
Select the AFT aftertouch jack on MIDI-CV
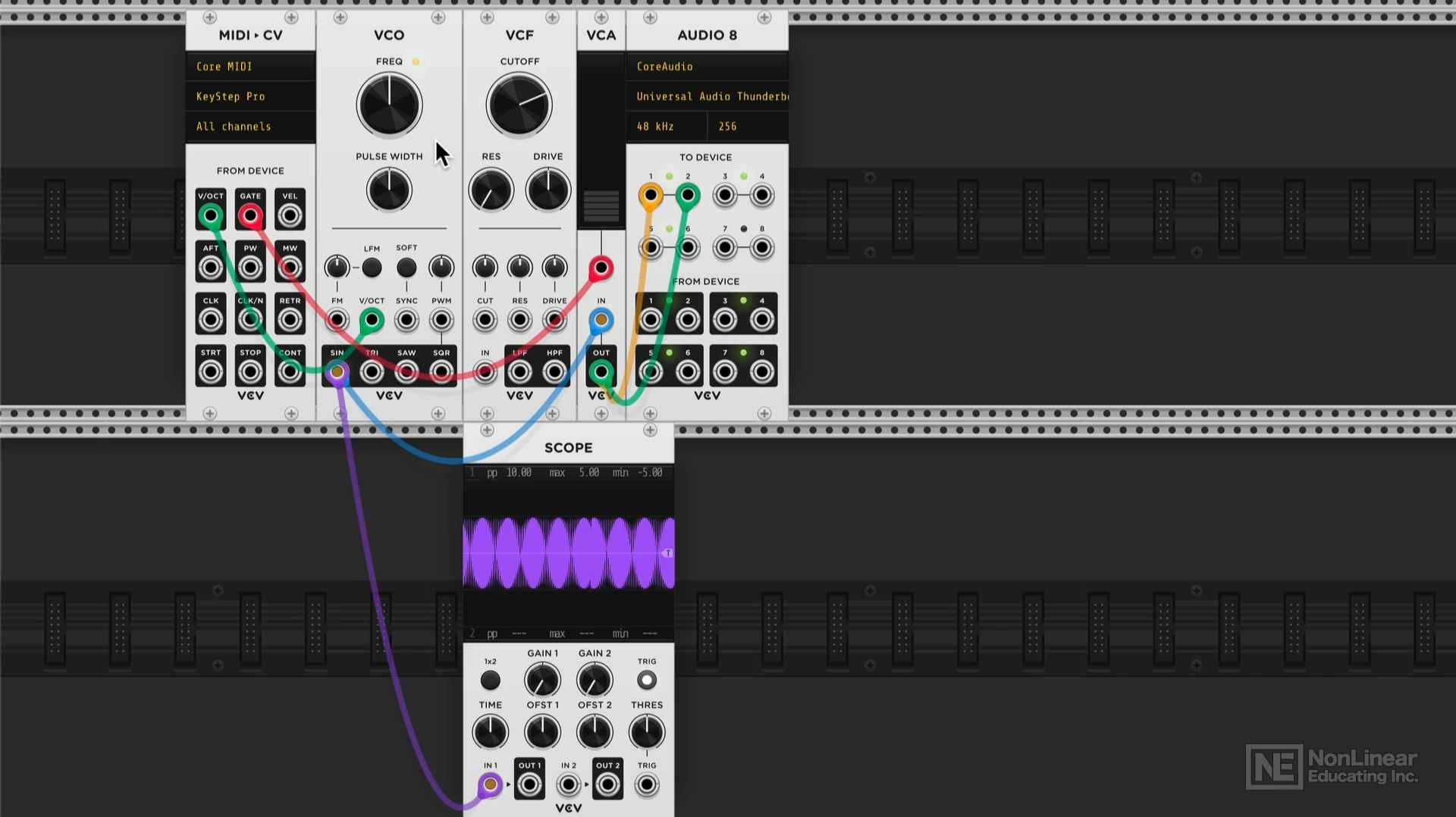(x=211, y=268)
